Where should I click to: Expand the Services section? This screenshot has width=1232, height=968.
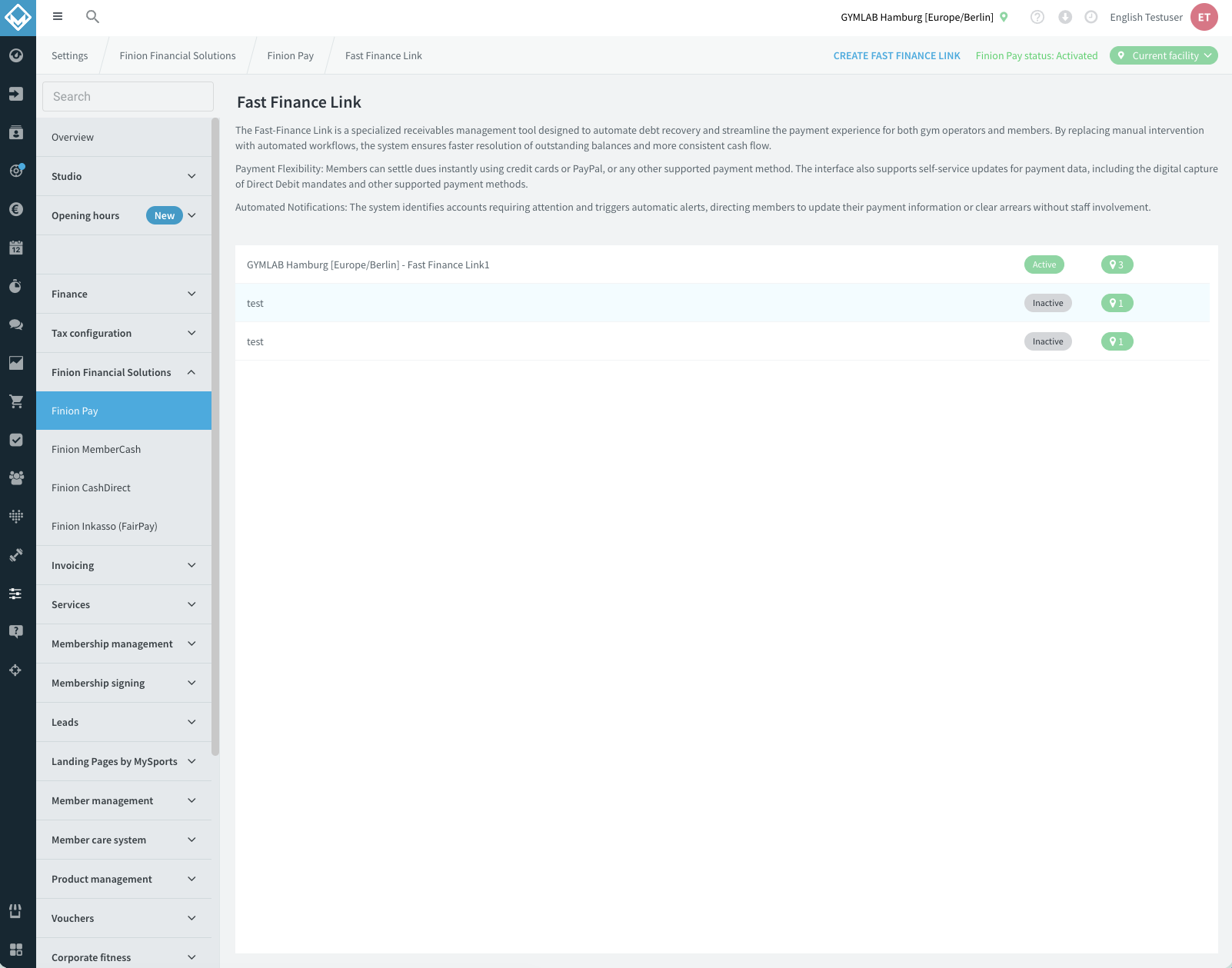[124, 604]
